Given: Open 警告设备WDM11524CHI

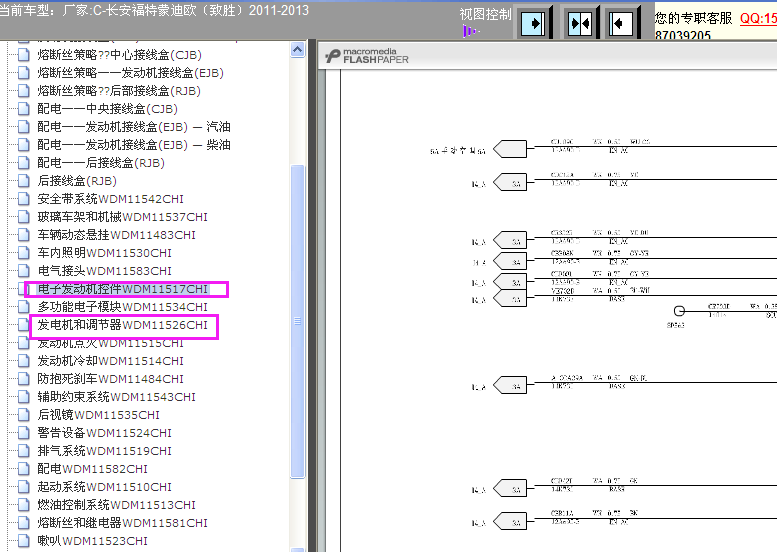Looking at the screenshot, I should (105, 433).
